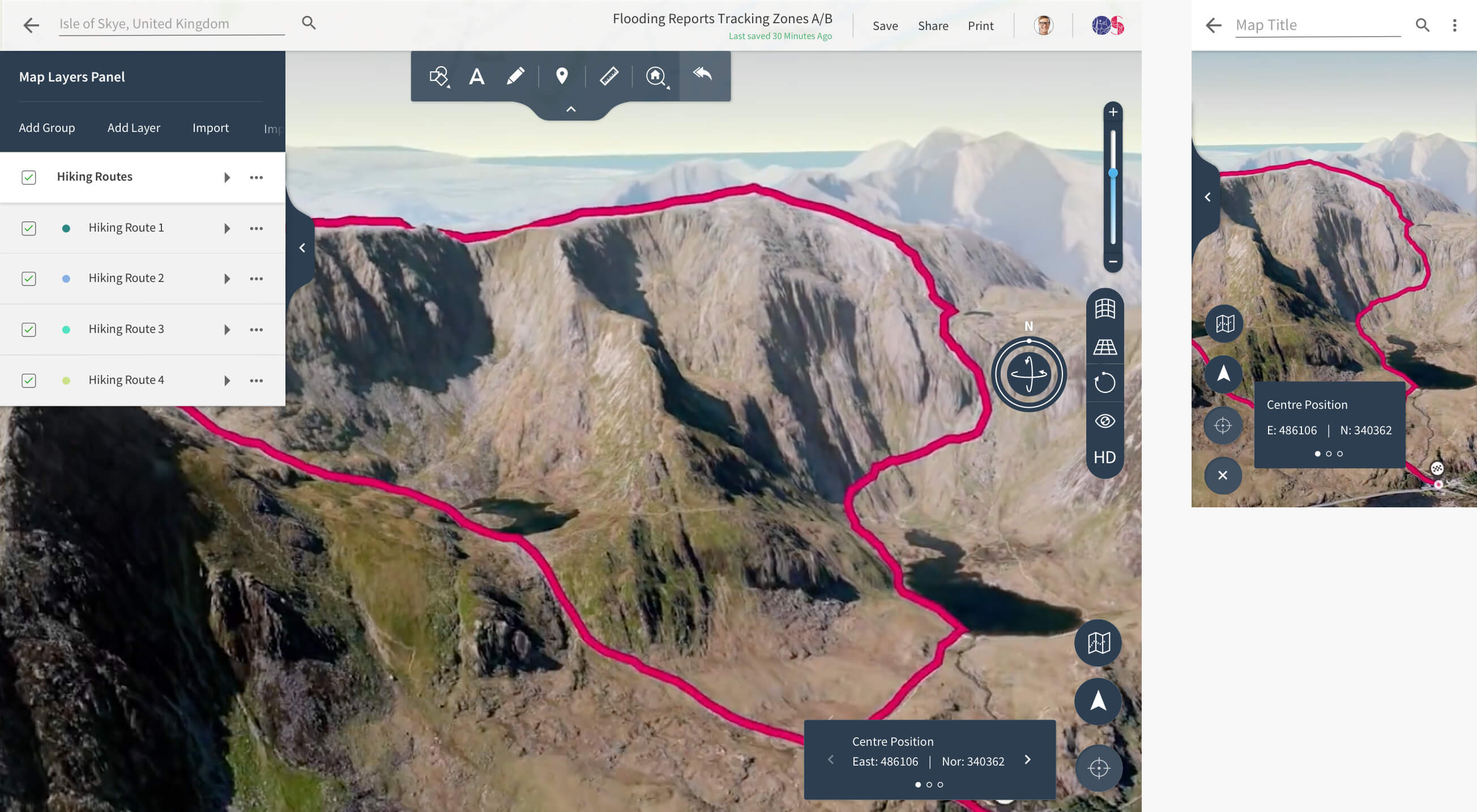Click Hiking Route 1 teal color dot
Viewport: 1477px width, 812px height.
point(66,228)
